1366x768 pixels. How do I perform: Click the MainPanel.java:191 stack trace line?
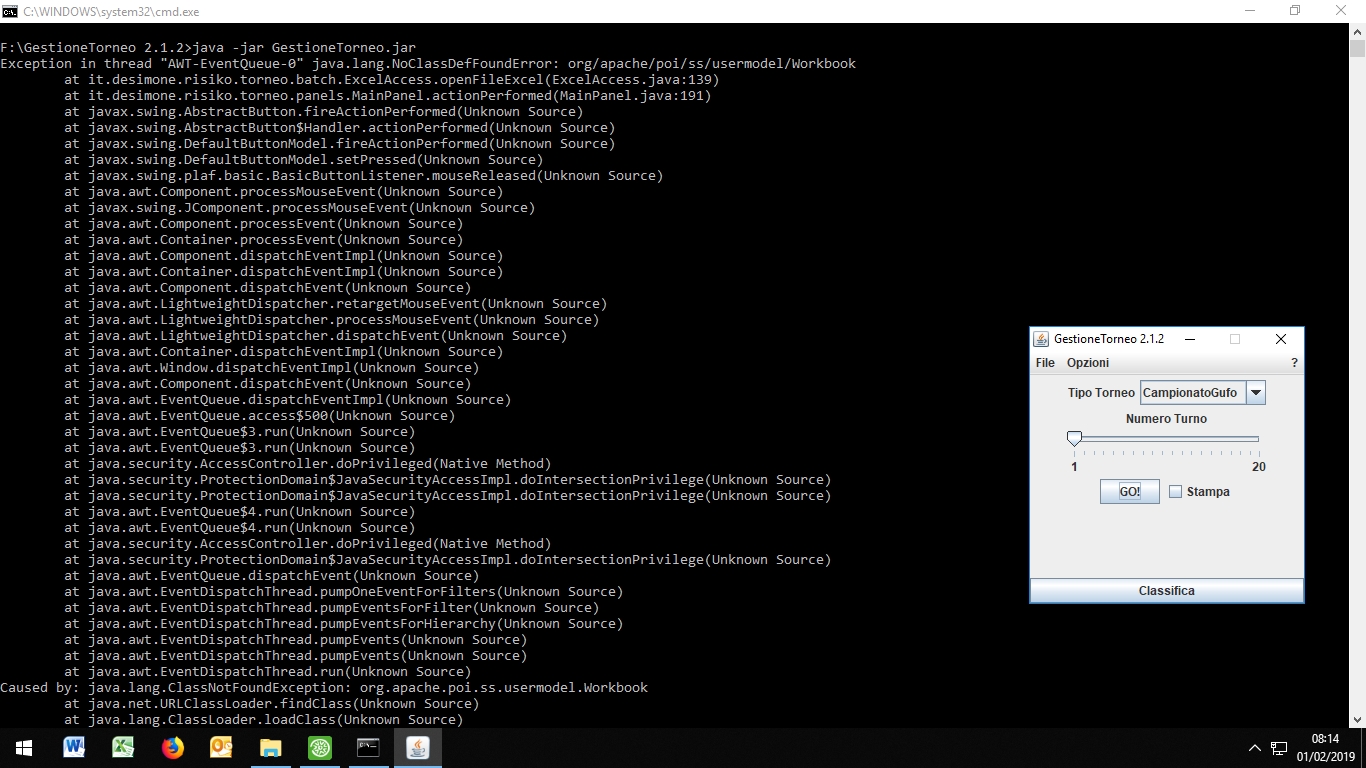(388, 95)
